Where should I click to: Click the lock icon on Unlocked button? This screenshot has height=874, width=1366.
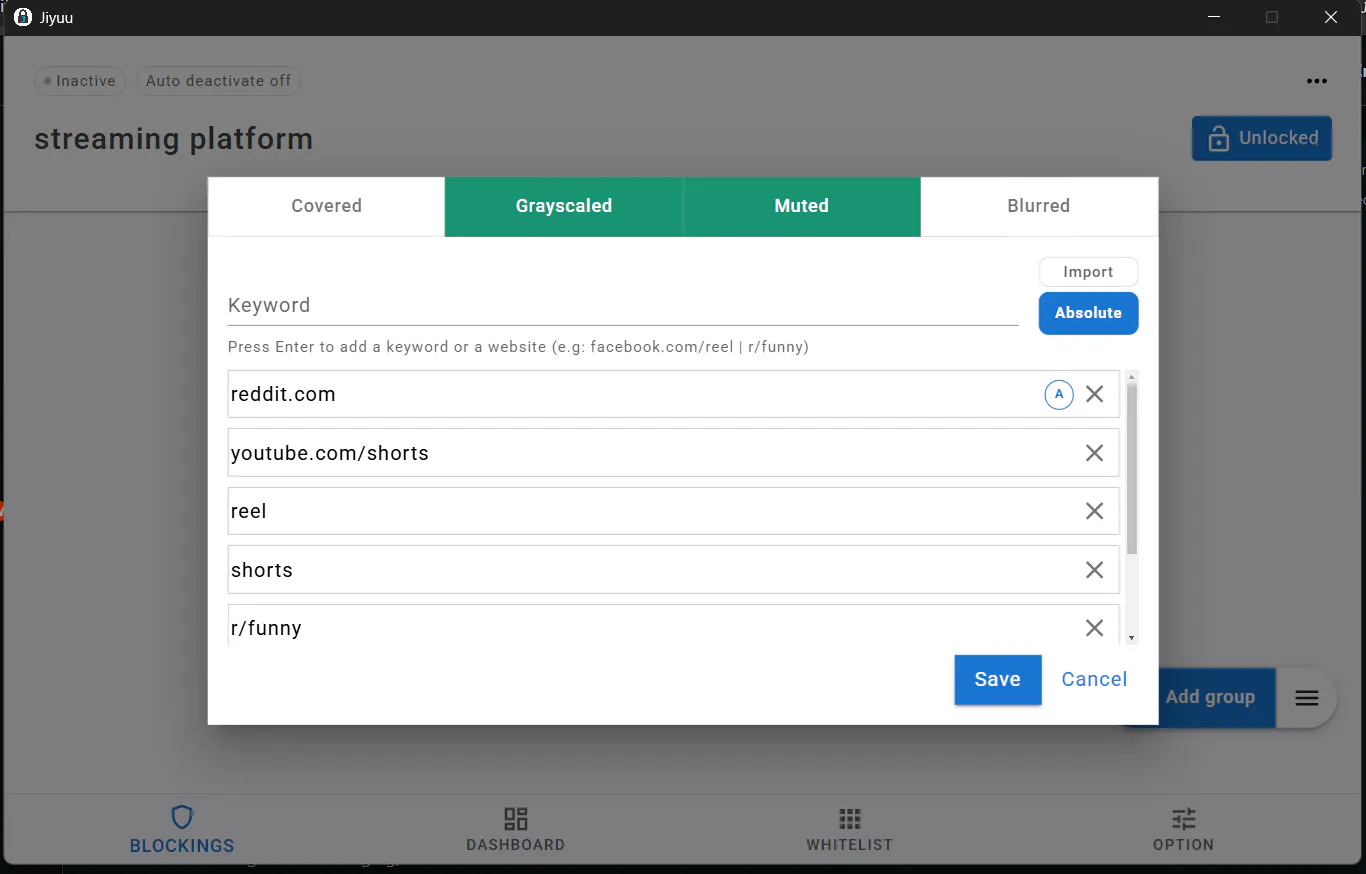[1218, 139]
